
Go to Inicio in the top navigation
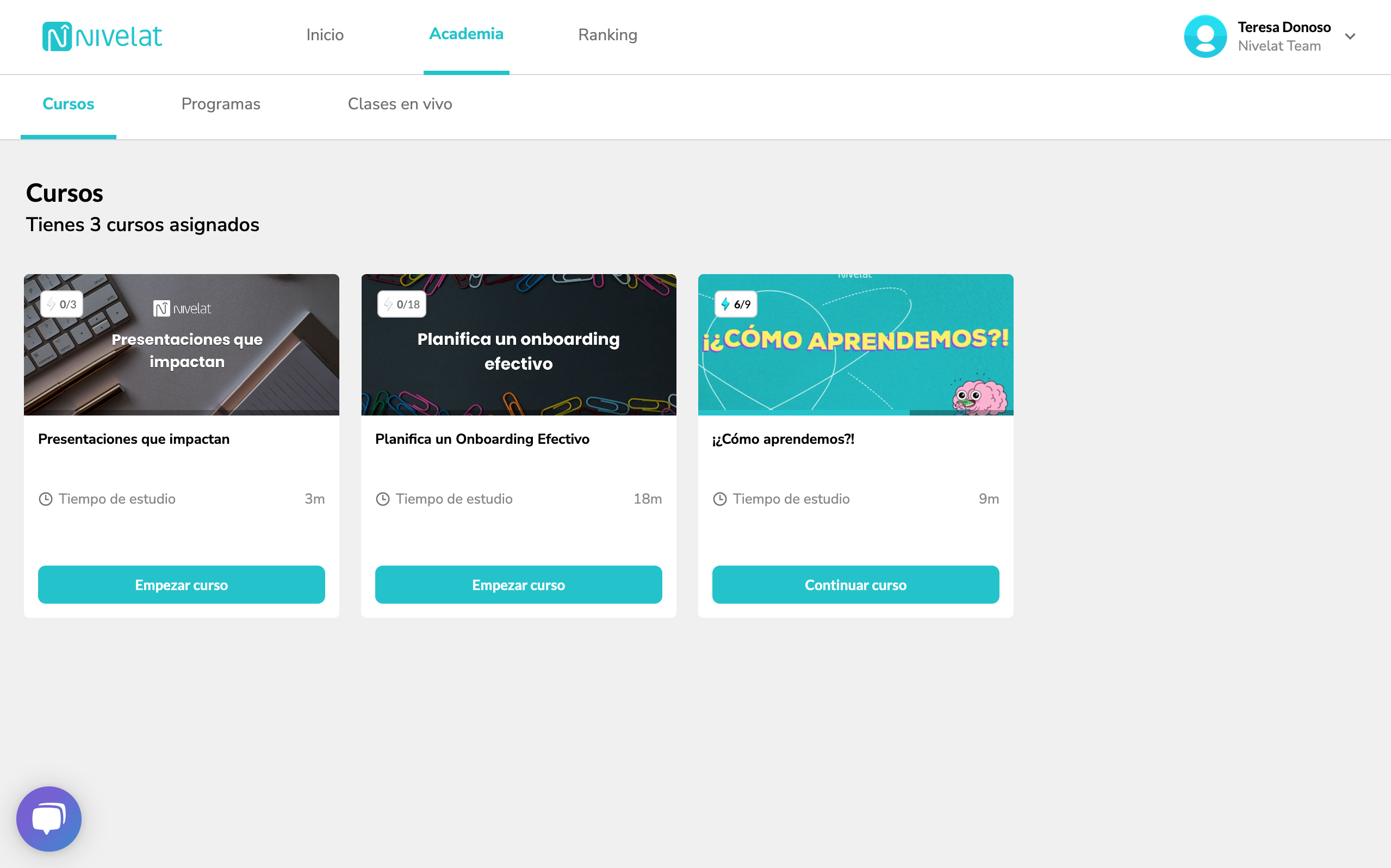[x=325, y=35]
